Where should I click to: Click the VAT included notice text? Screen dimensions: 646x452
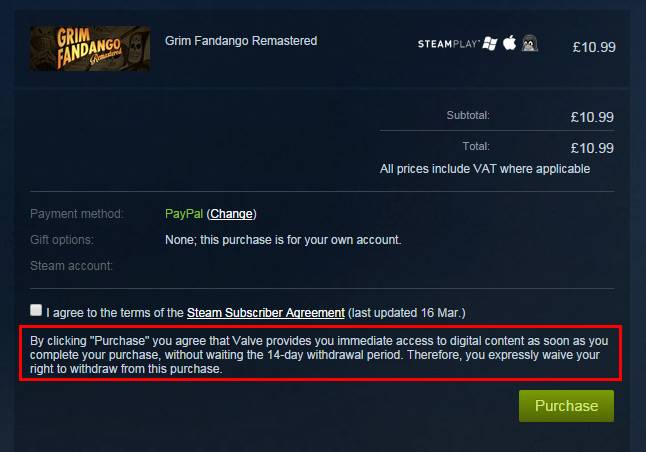coord(485,169)
